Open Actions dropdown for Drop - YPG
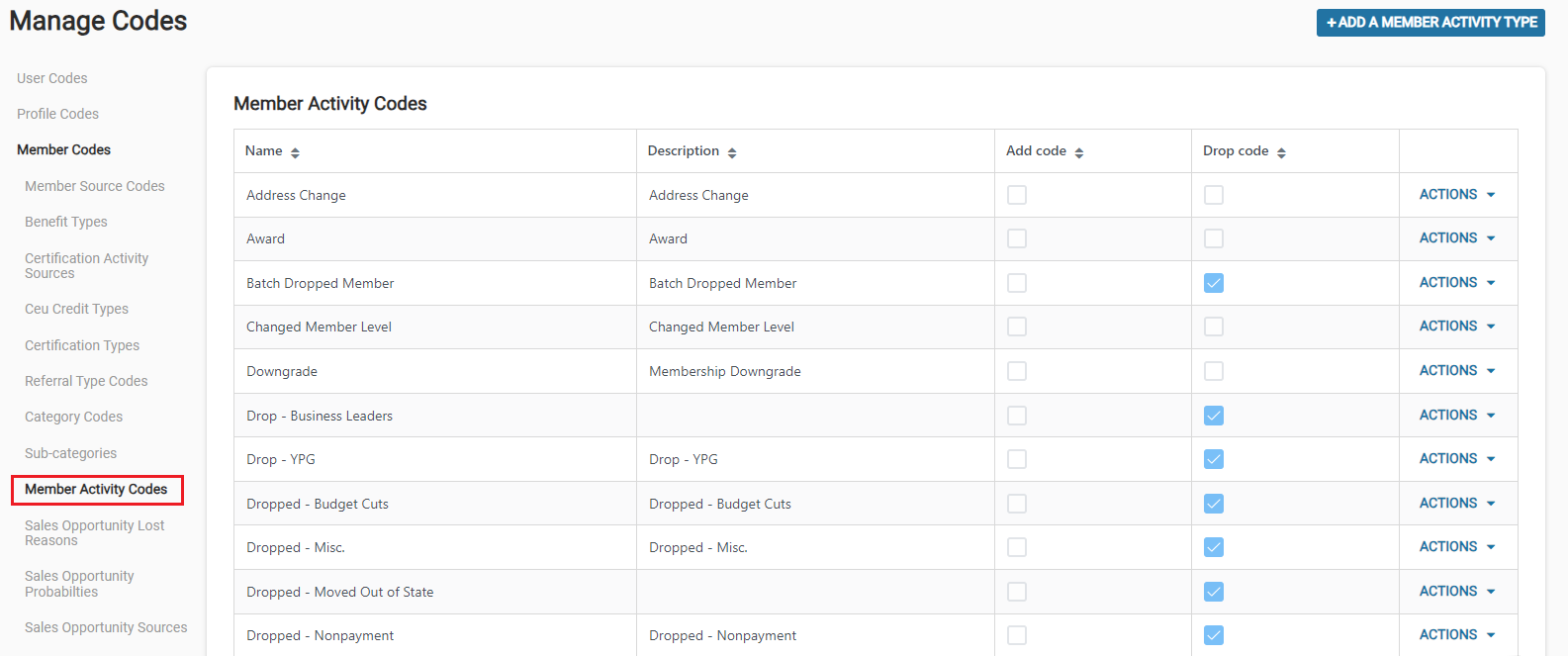Viewport: 1568px width, 656px height. point(1457,459)
